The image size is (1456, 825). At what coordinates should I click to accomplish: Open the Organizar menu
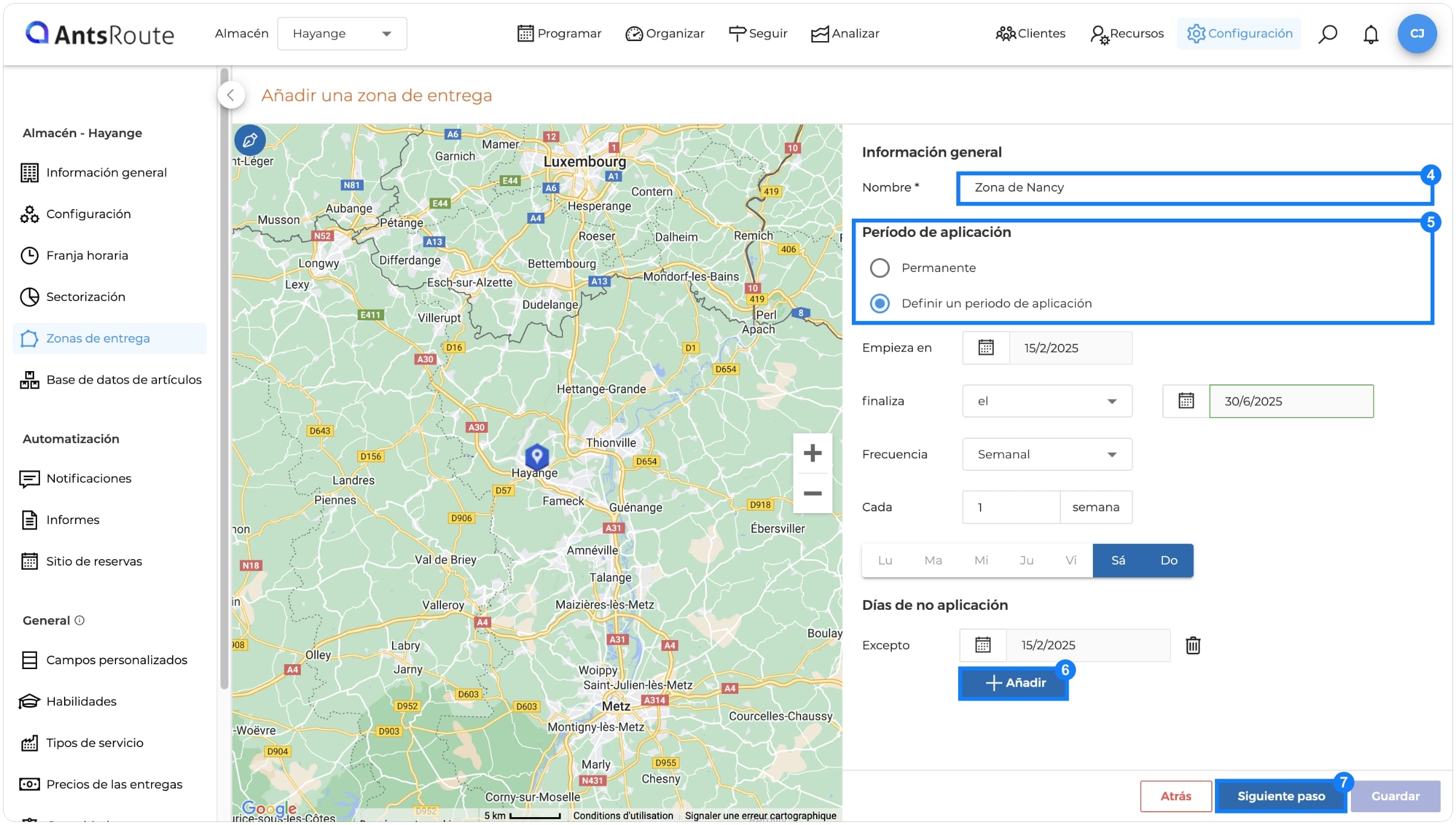click(665, 34)
